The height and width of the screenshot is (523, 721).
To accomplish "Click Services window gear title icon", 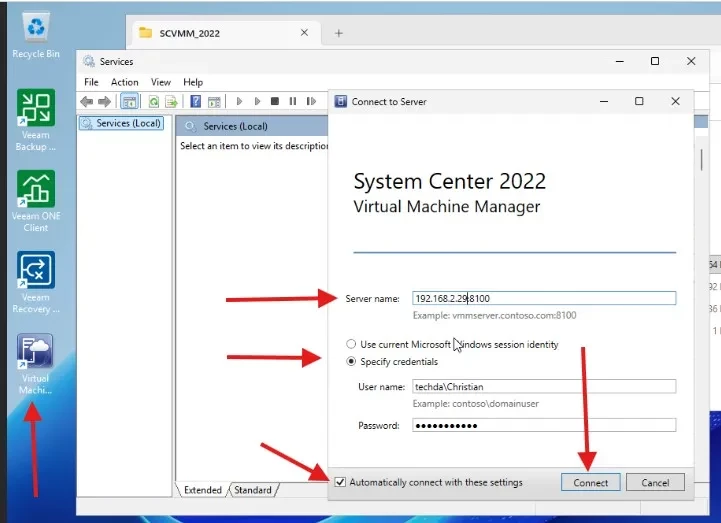I will 88,61.
